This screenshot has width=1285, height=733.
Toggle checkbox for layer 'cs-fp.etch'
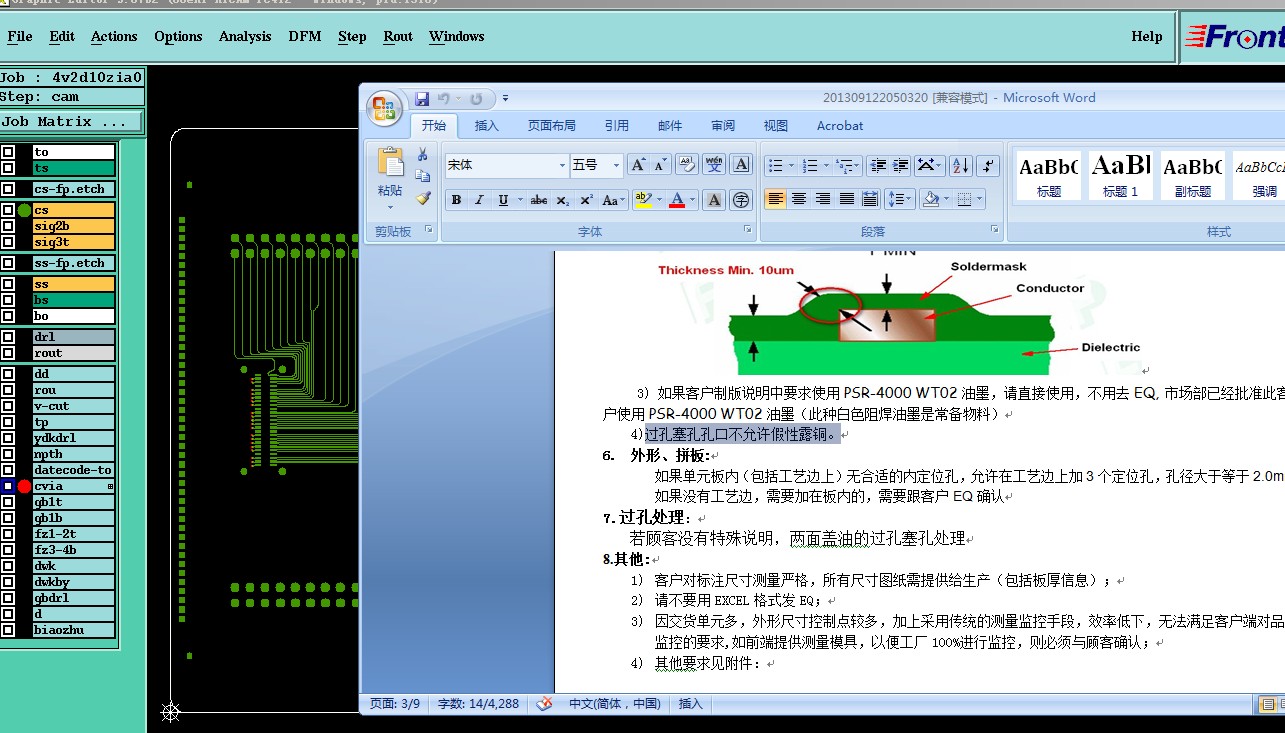click(8, 189)
